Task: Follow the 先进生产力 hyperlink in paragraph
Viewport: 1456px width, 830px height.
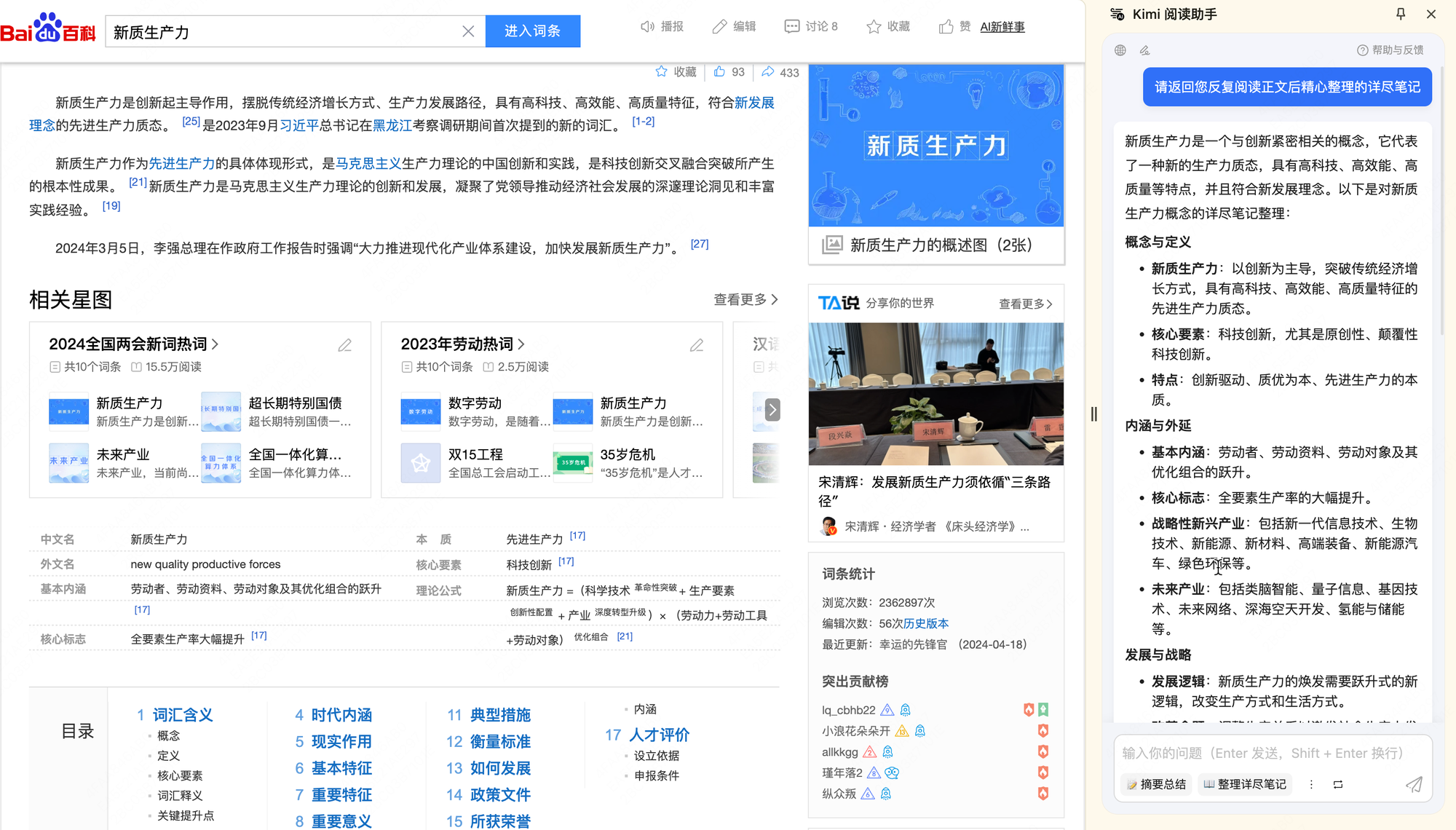Action: 182,164
